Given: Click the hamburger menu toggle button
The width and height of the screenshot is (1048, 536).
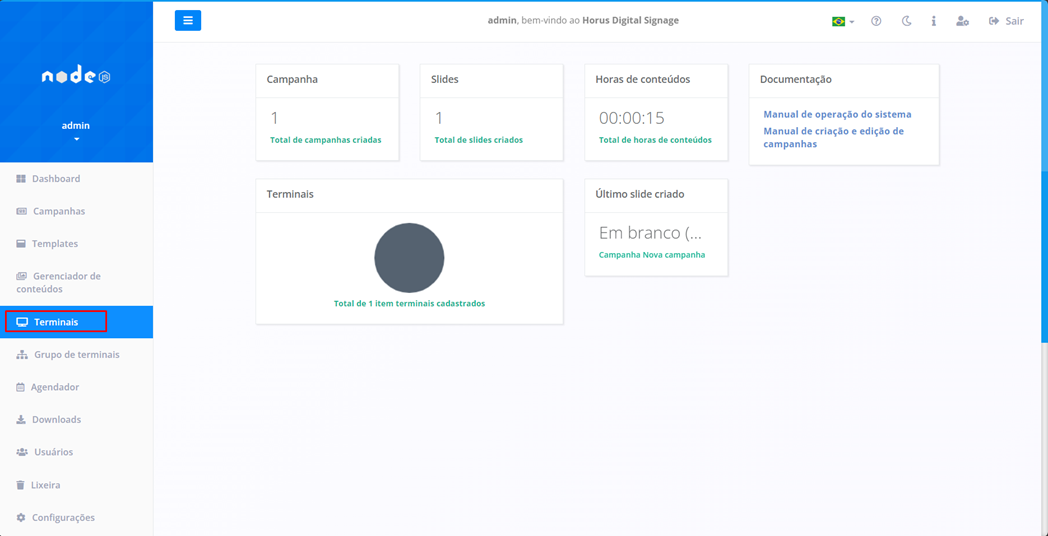Looking at the screenshot, I should (188, 21).
